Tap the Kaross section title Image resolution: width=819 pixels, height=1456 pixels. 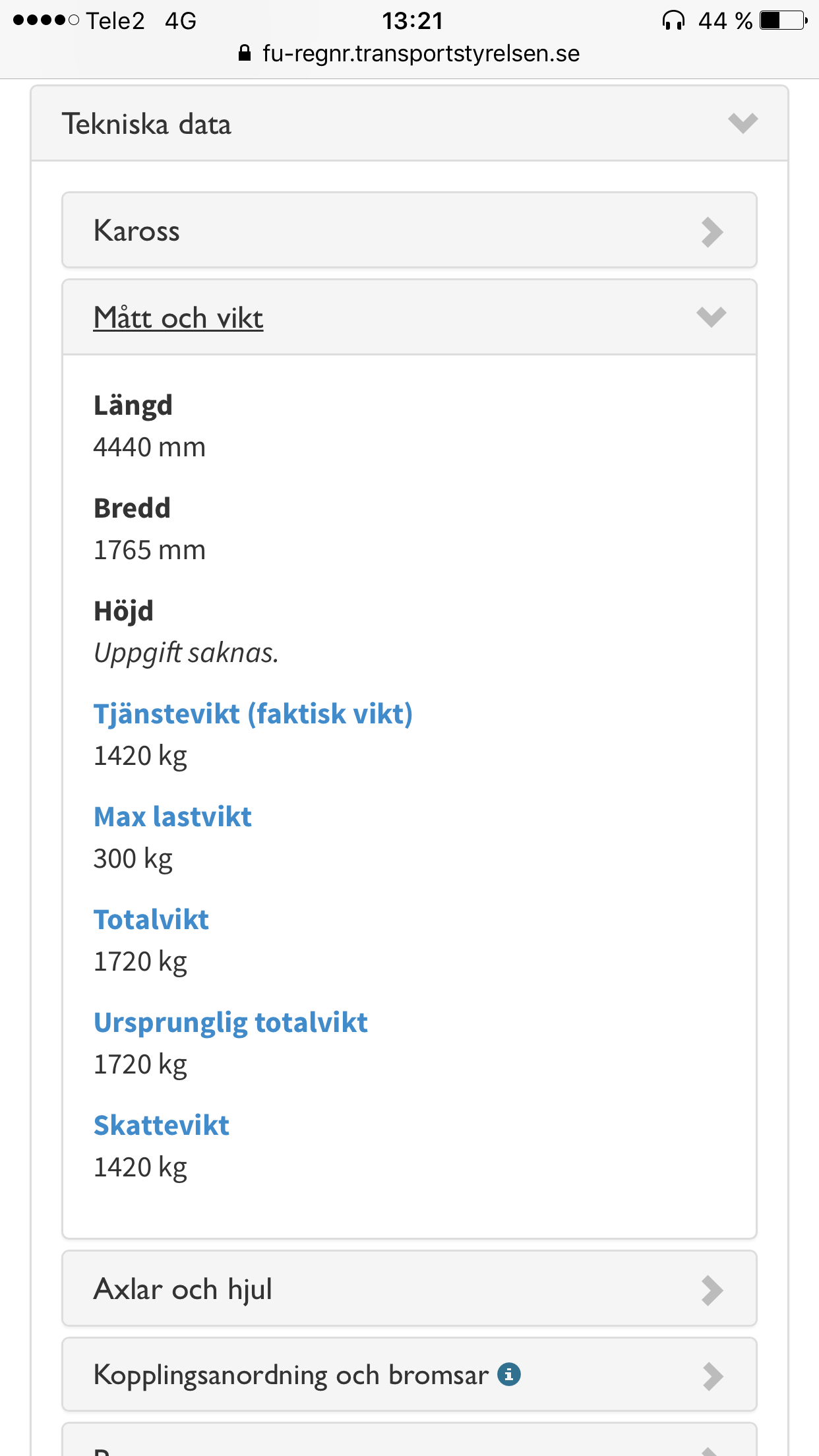coord(136,231)
